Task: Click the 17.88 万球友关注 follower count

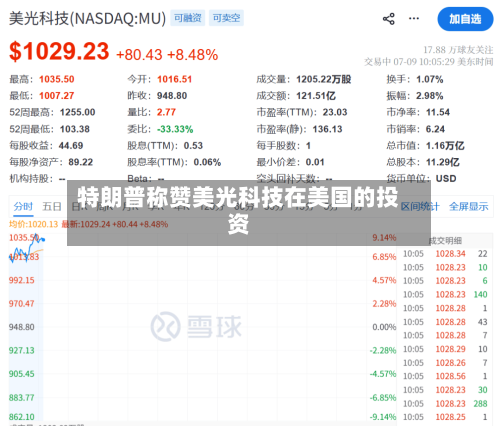Action: point(458,50)
